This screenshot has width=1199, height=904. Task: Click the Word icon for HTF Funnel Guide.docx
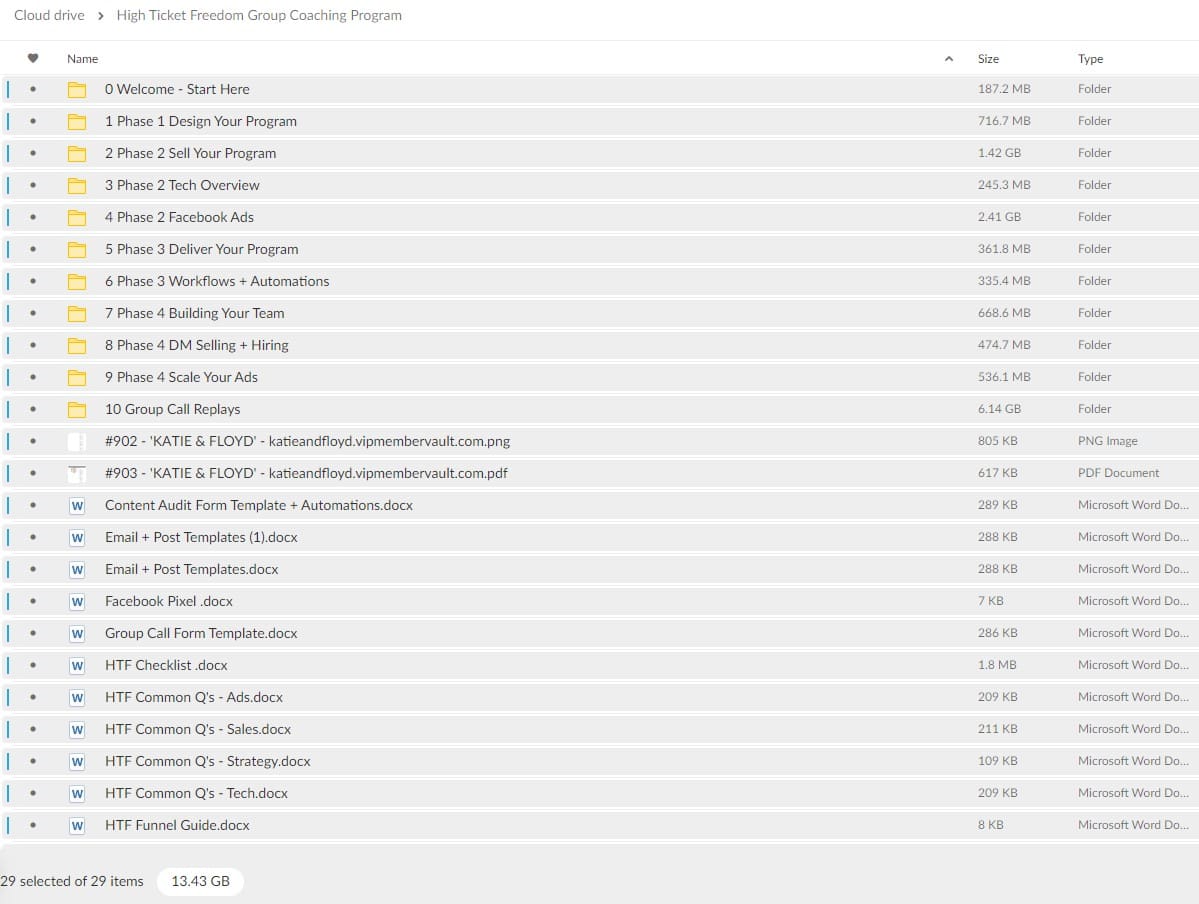(x=77, y=825)
